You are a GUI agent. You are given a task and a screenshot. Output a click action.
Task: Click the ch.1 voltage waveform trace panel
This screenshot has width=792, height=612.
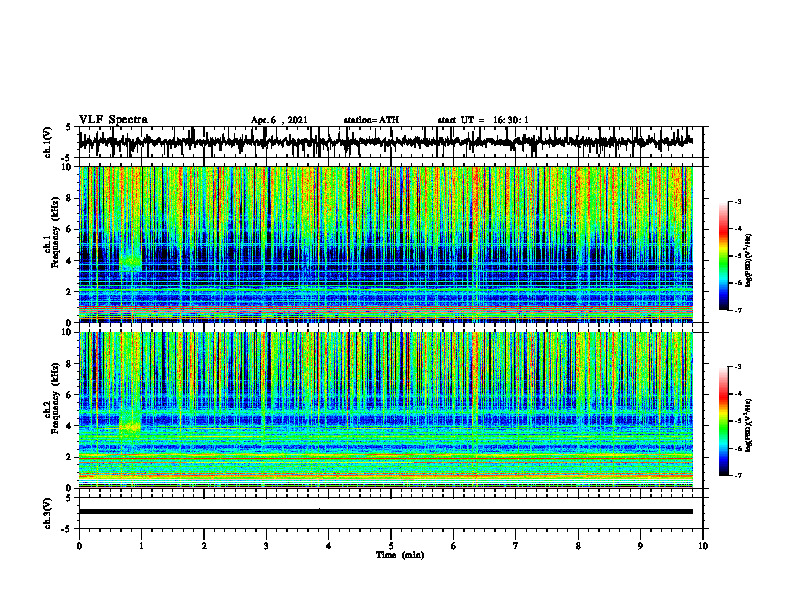(385, 142)
